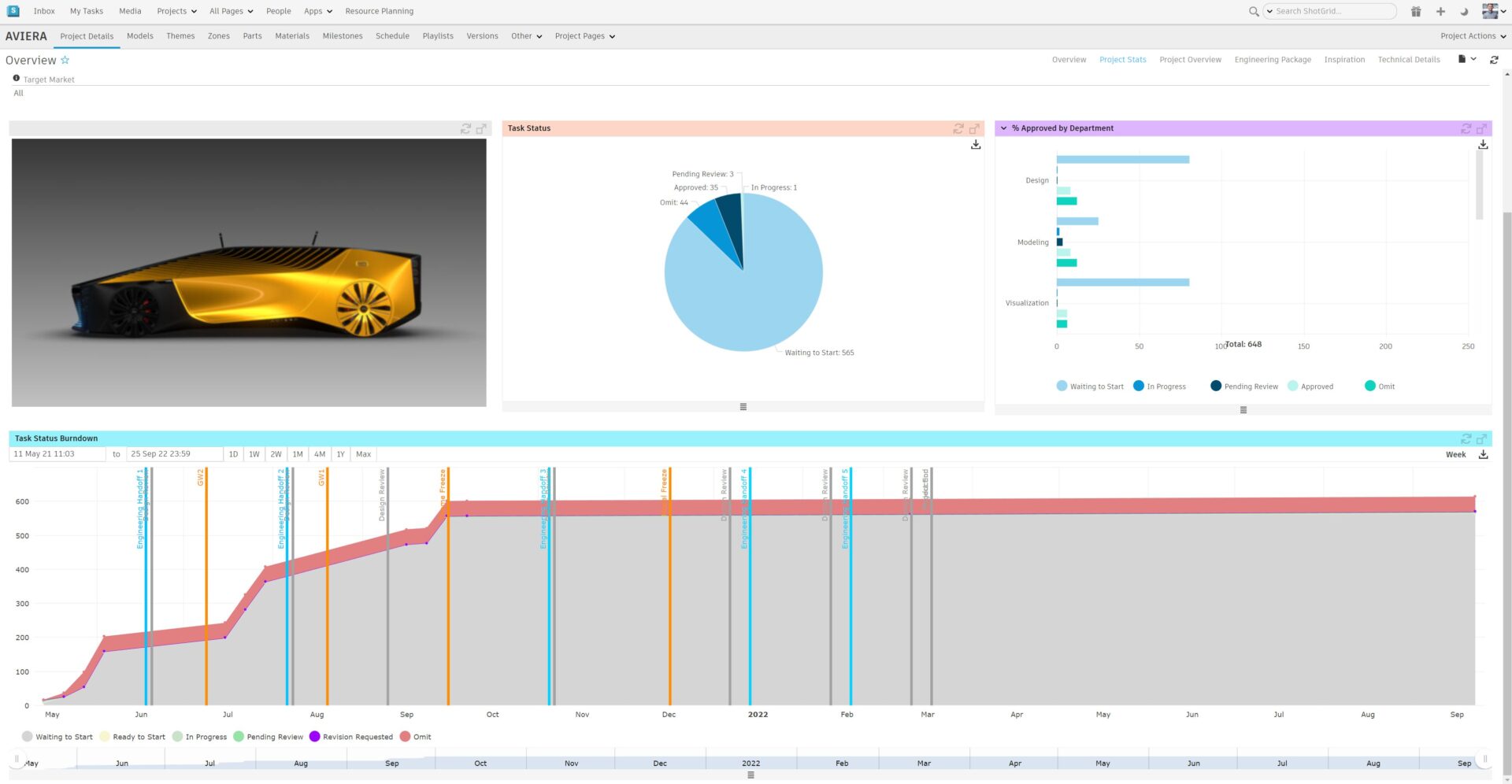This screenshot has width=1512, height=784.
Task: Collapse the % Approved by Department panel
Action: point(1003,128)
